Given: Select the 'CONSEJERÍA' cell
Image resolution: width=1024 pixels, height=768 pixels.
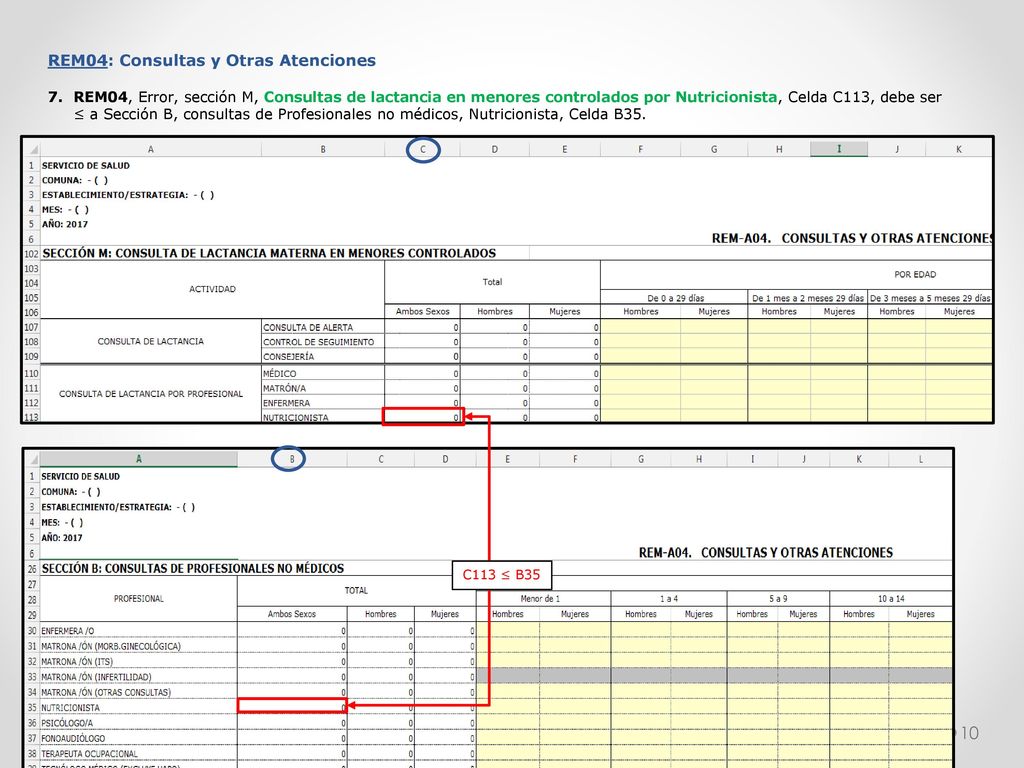Looking at the screenshot, I should coord(323,357).
